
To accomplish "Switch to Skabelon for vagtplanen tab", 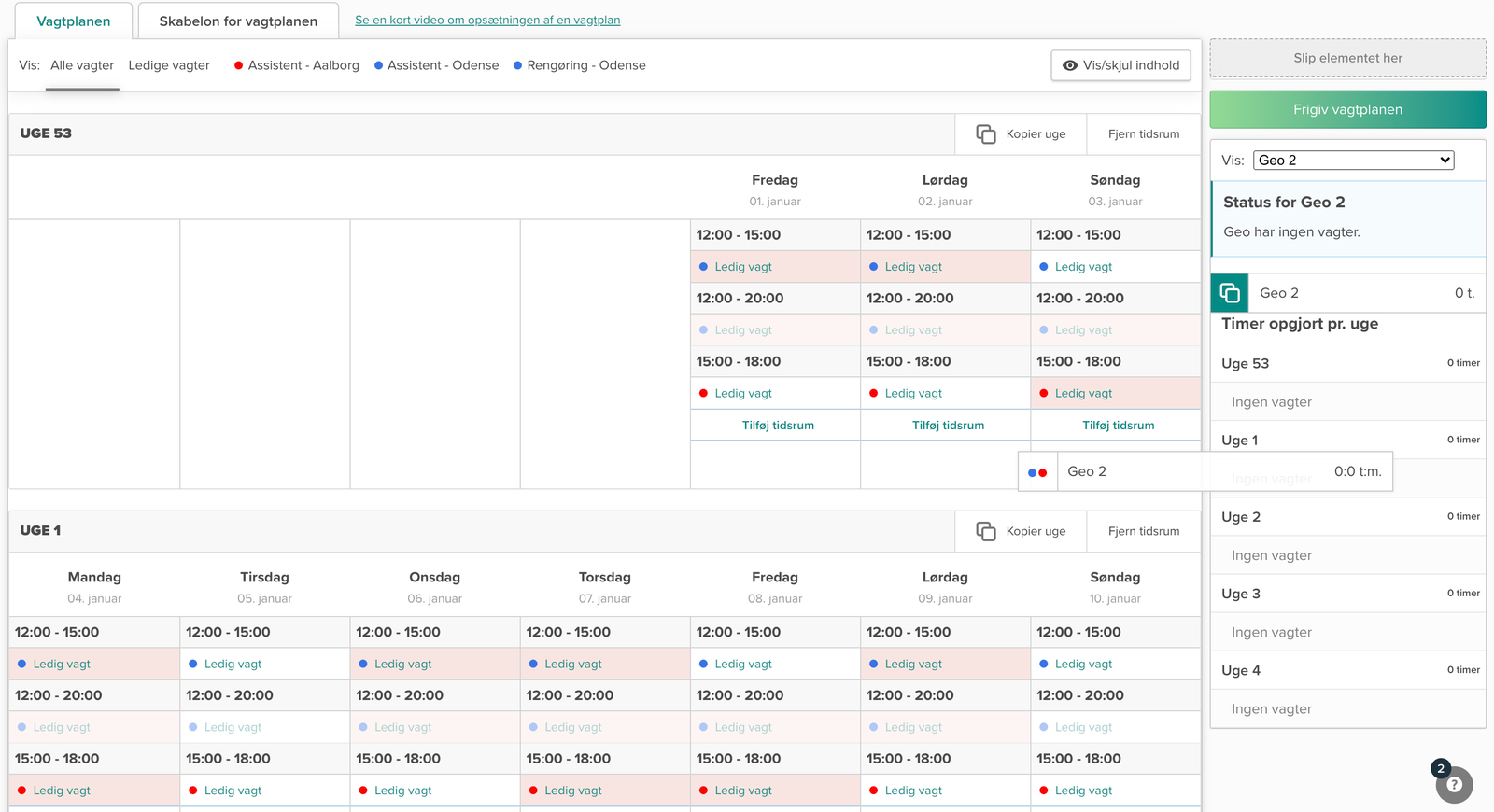I will (238, 21).
